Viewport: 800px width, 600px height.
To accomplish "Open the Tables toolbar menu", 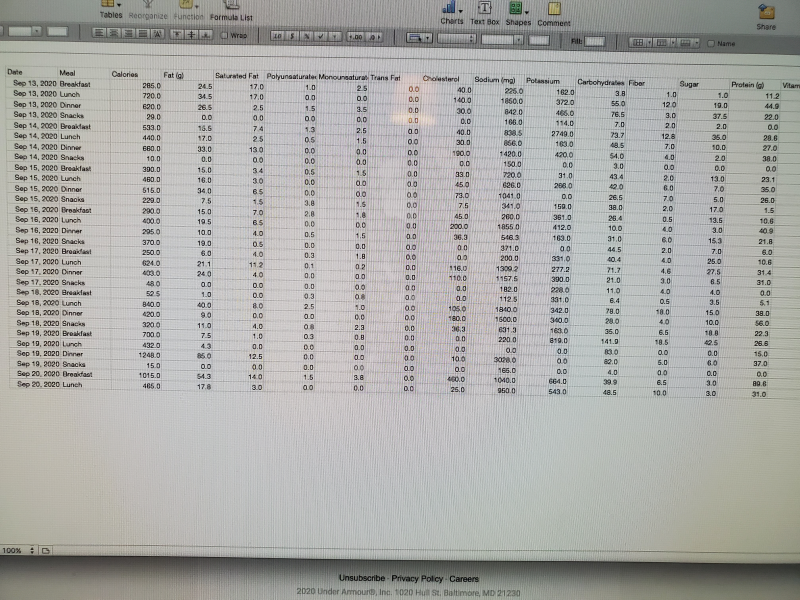I will [x=111, y=10].
